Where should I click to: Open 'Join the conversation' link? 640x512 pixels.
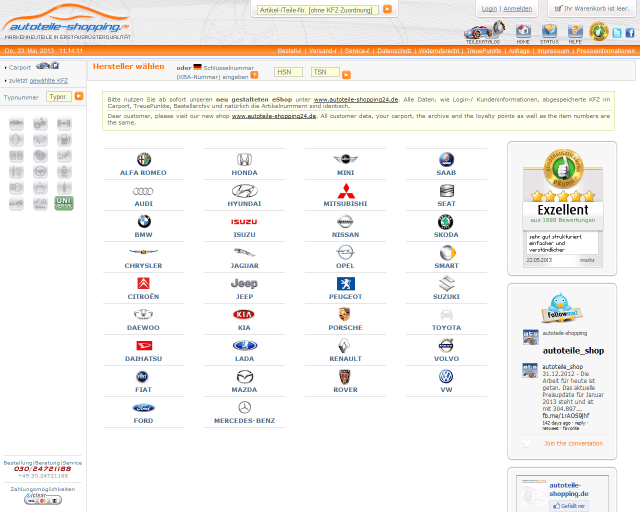click(573, 443)
